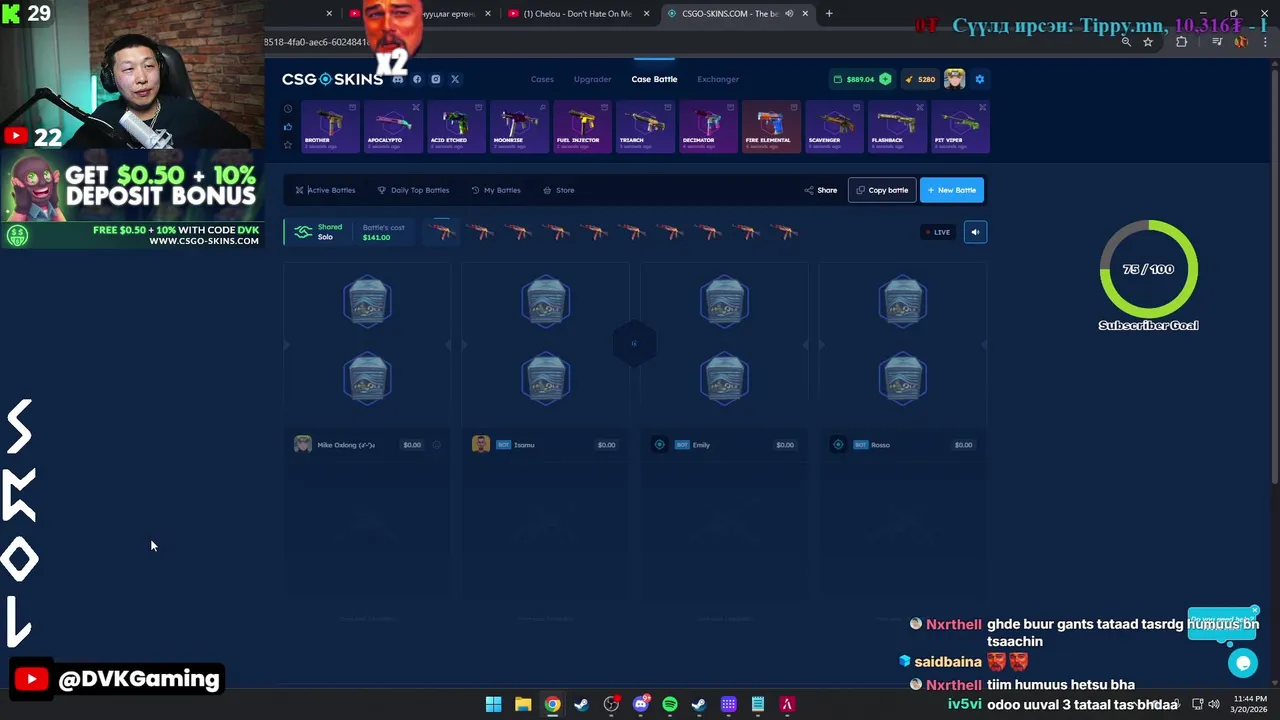This screenshot has width=1280, height=720.
Task: Open the Cases menu item
Action: 542,79
